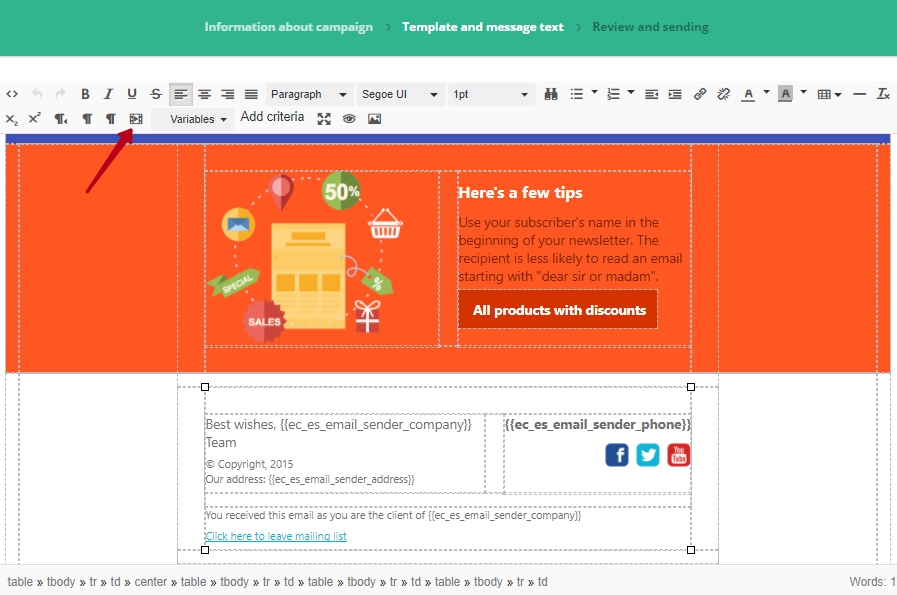Click the fullscreen icon in toolbar
This screenshot has width=897, height=595.
(324, 119)
